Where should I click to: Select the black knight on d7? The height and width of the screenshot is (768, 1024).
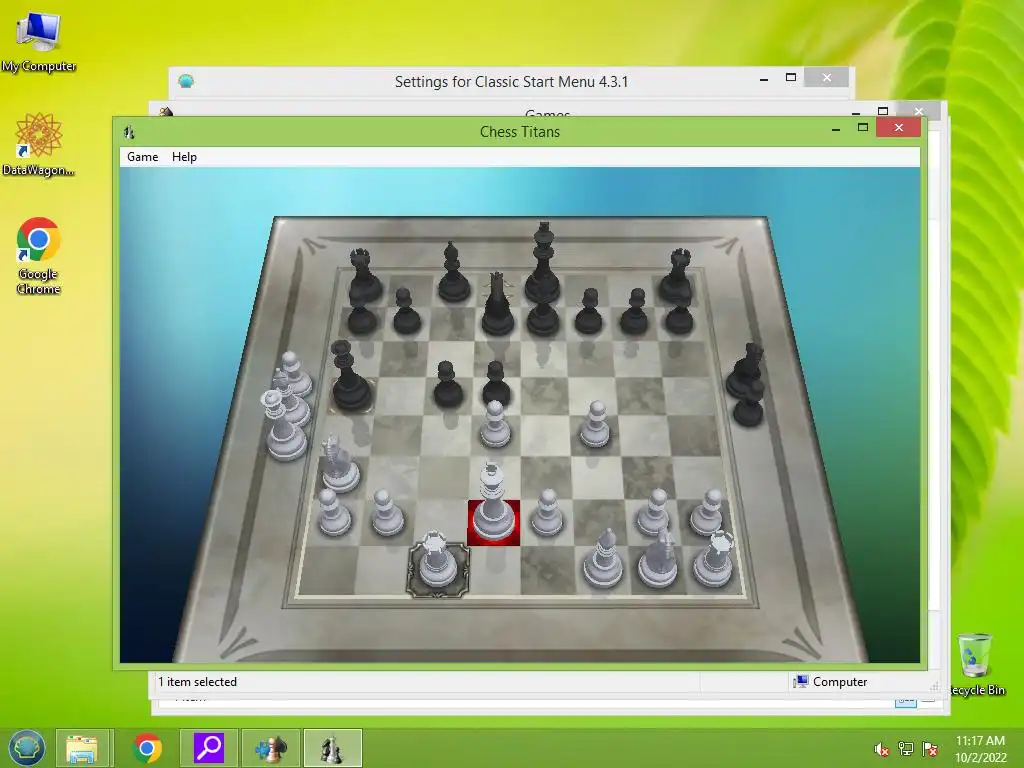[x=497, y=304]
